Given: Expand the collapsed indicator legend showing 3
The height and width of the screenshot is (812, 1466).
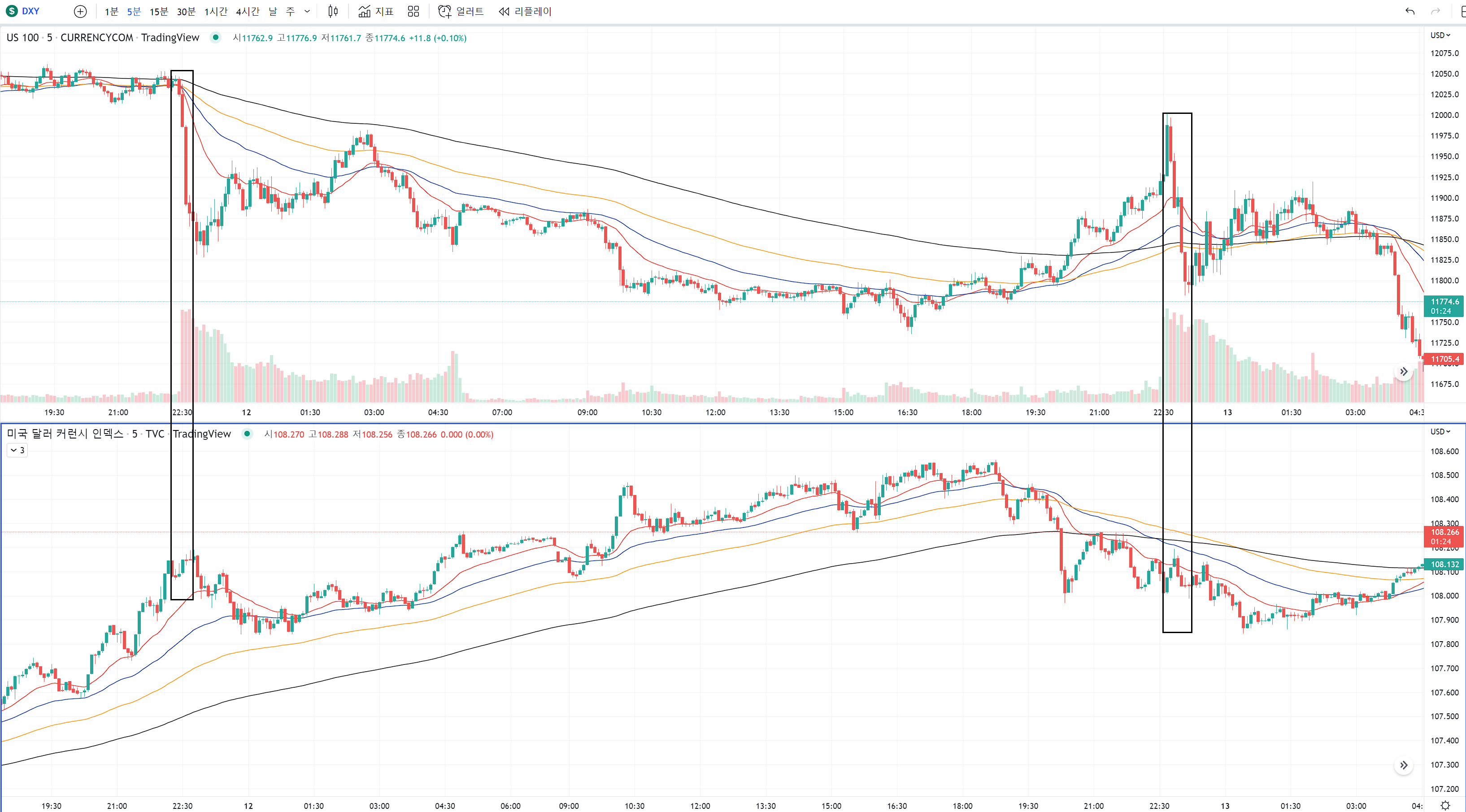Looking at the screenshot, I should click(17, 451).
